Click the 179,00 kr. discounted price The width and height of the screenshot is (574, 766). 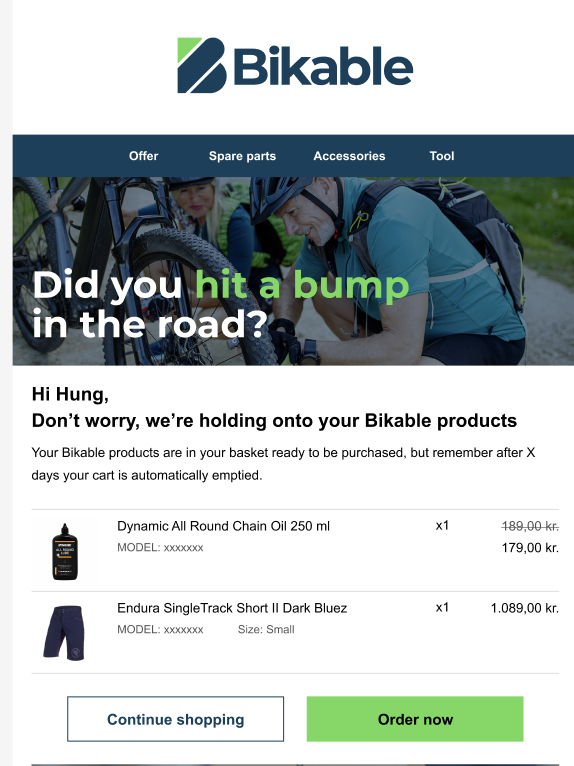[x=530, y=548]
